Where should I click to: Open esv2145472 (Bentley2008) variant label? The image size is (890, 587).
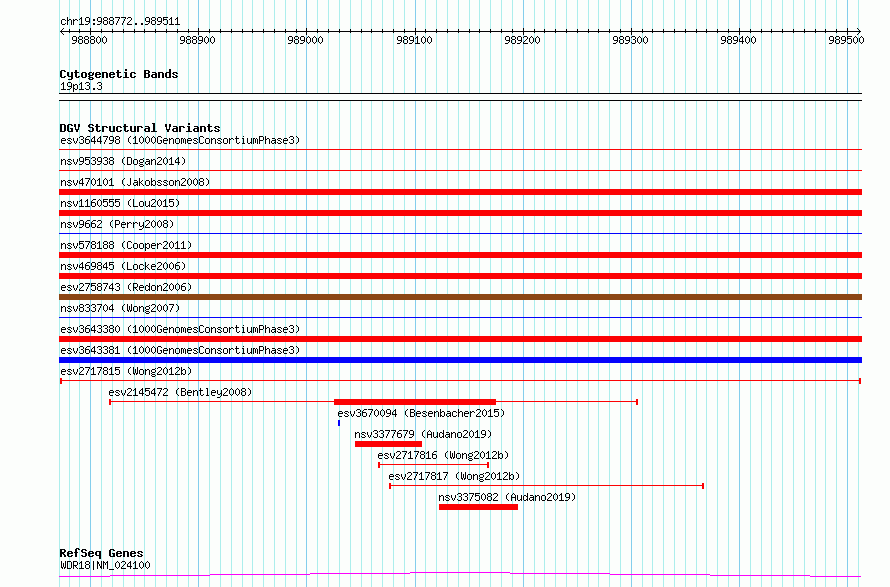tap(180, 392)
